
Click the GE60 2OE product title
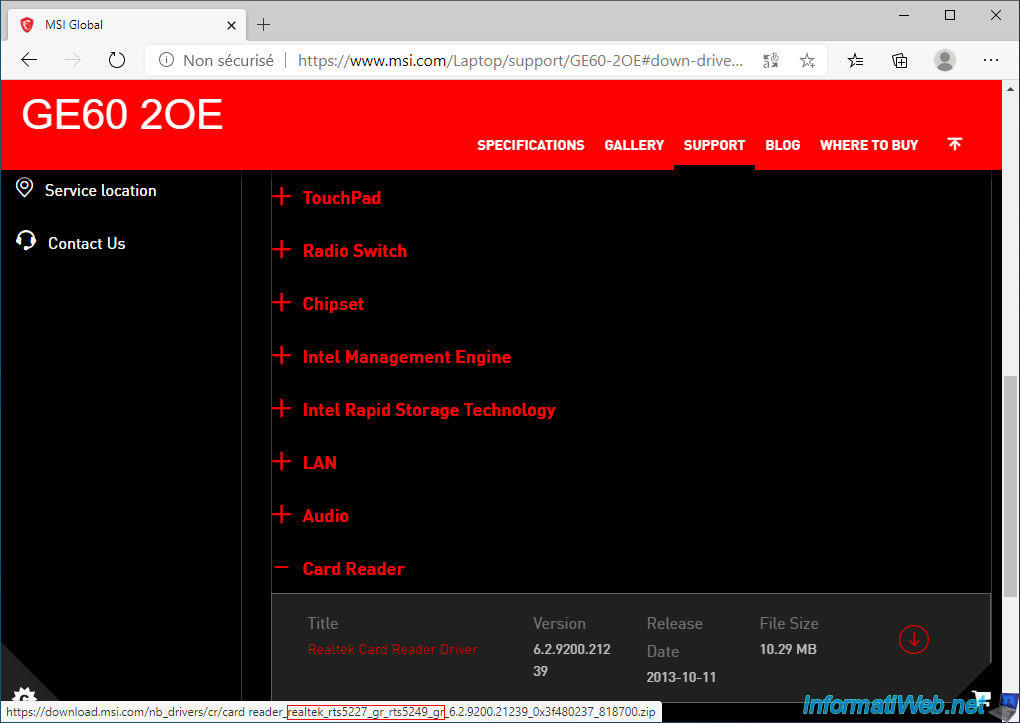(x=122, y=115)
